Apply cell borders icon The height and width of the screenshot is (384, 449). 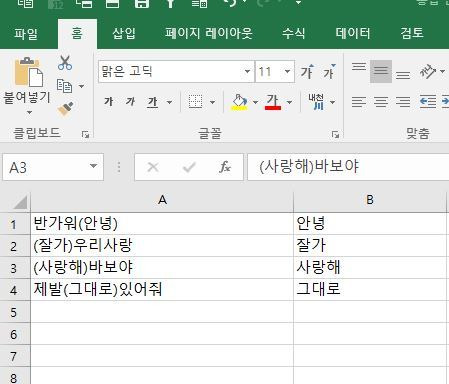tap(195, 102)
